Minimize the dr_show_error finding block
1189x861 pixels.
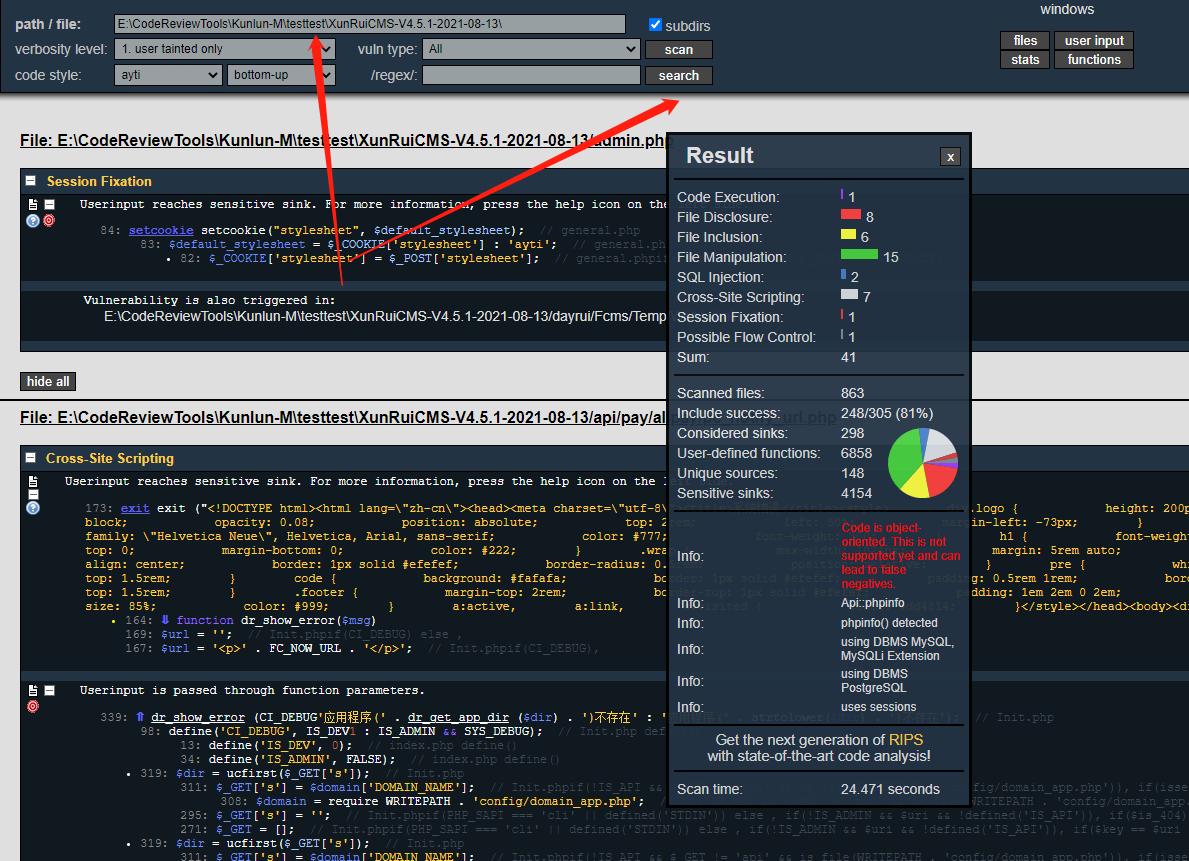[x=49, y=690]
